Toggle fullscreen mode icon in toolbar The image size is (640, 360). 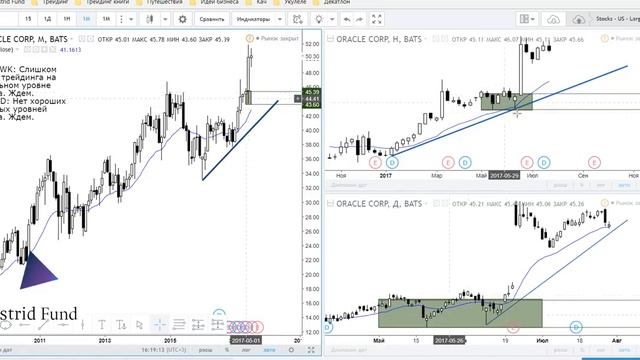tap(377, 19)
